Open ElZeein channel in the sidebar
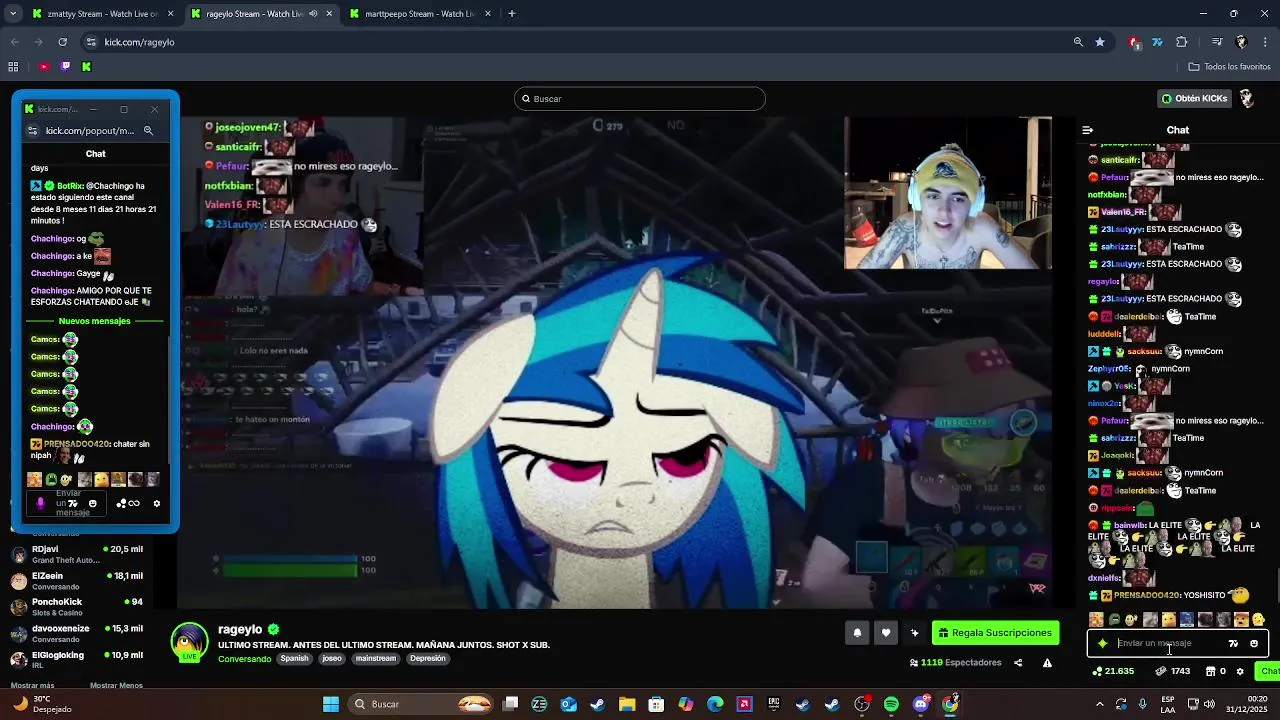The width and height of the screenshot is (1280, 720). (x=78, y=581)
